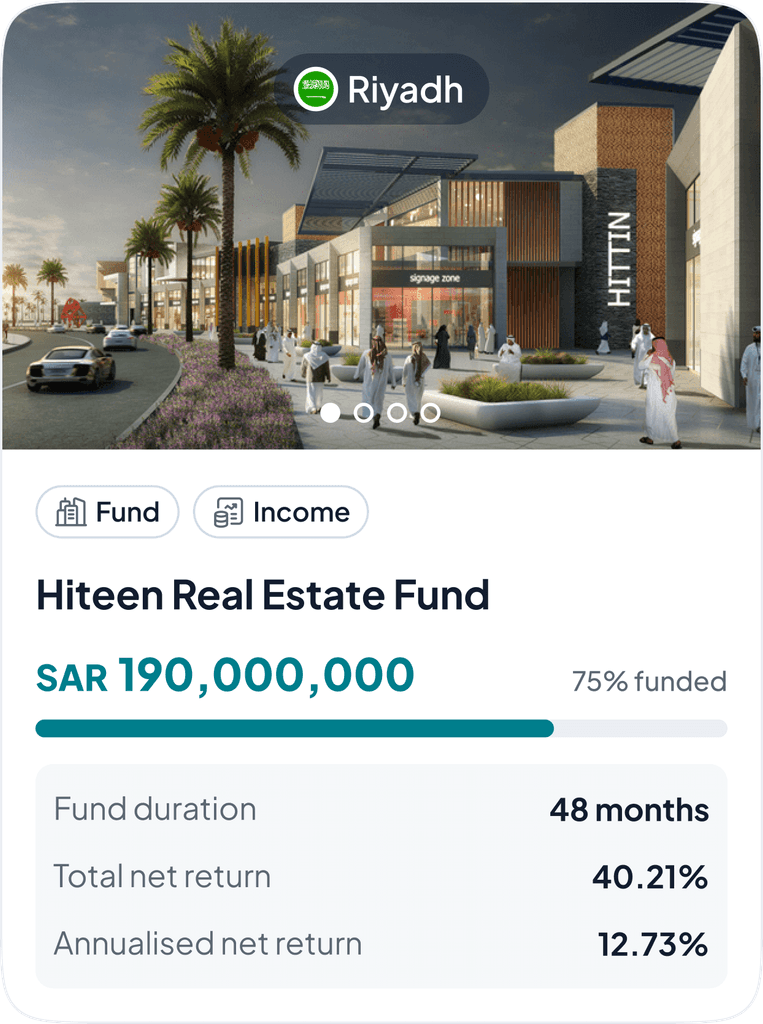This screenshot has width=763, height=1024.
Task: Expand the Total net return row
Action: click(x=381, y=876)
